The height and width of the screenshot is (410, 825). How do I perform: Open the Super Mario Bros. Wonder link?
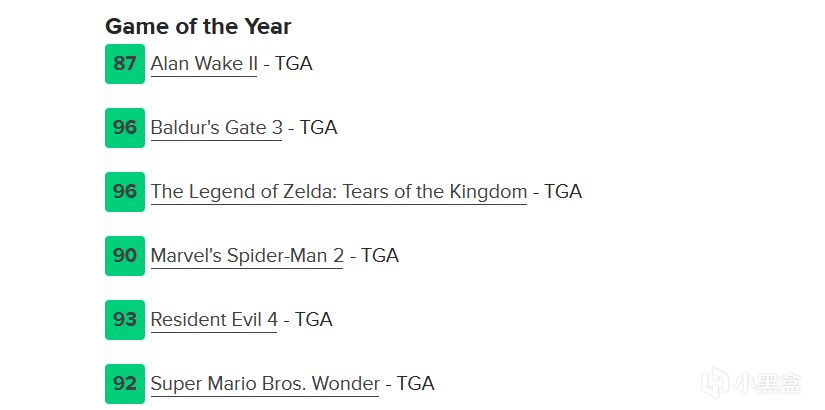(265, 384)
